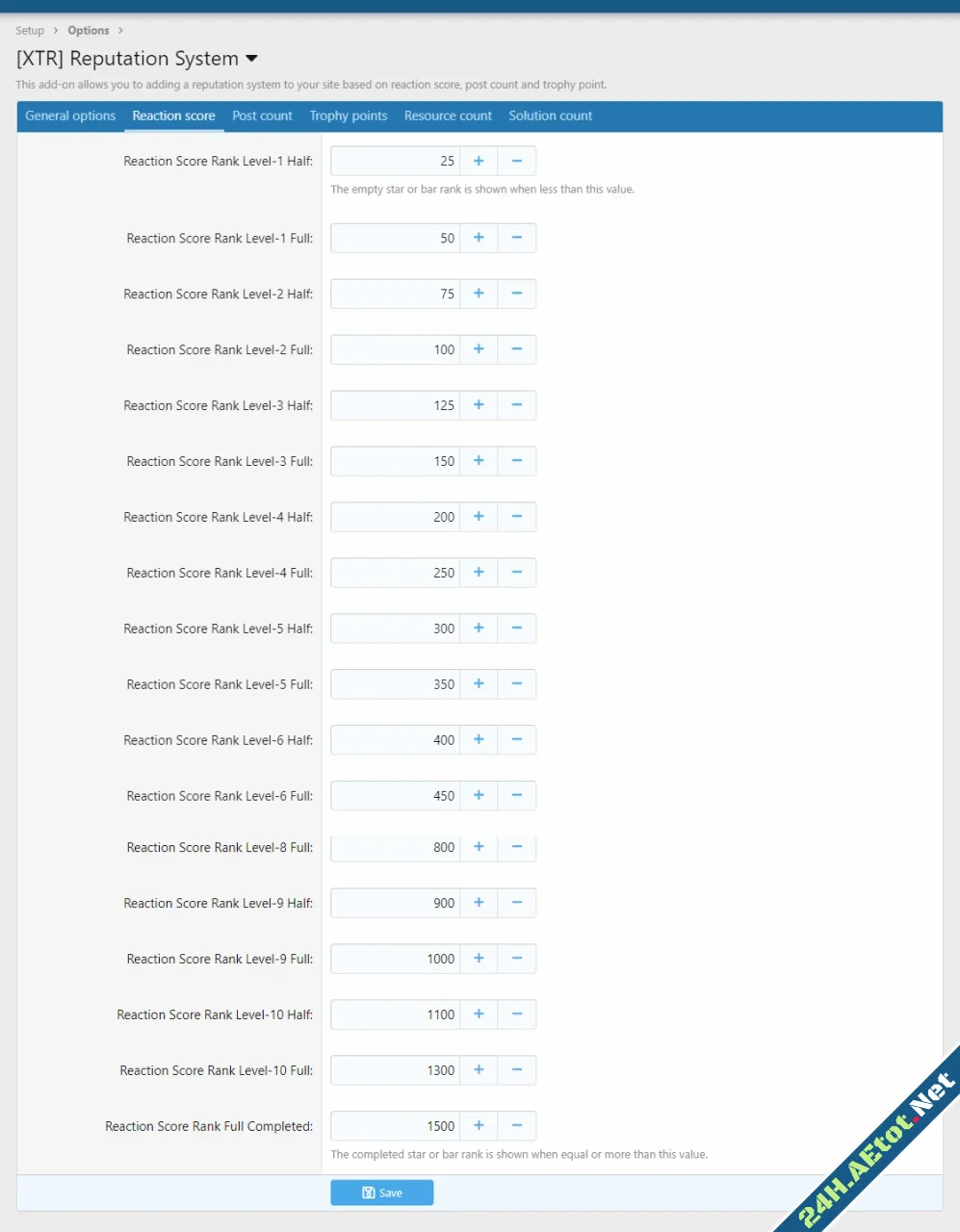Select the Trophy points tab
960x1232 pixels.
coord(348,115)
